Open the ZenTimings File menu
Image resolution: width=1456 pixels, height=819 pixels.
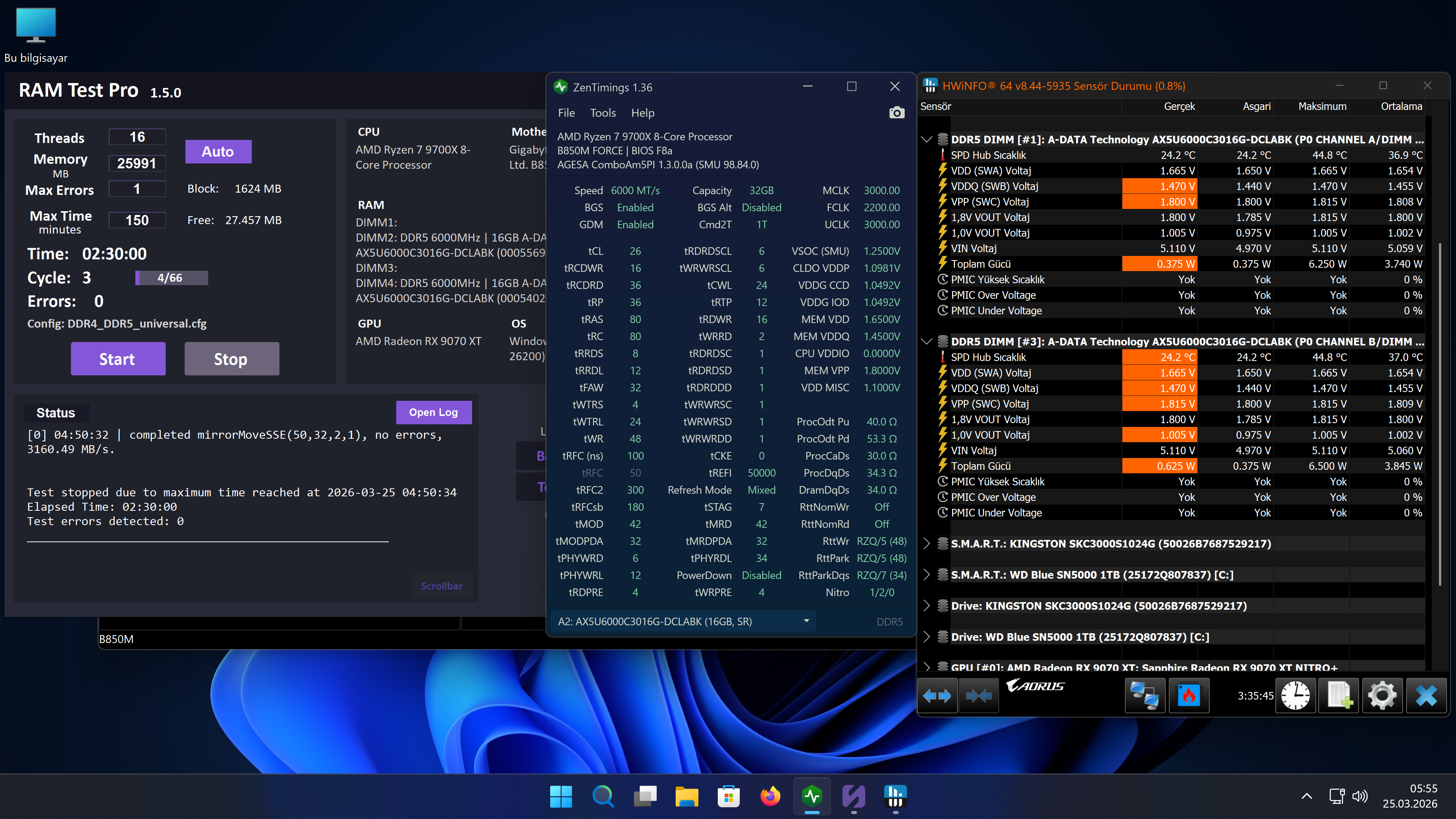[566, 113]
